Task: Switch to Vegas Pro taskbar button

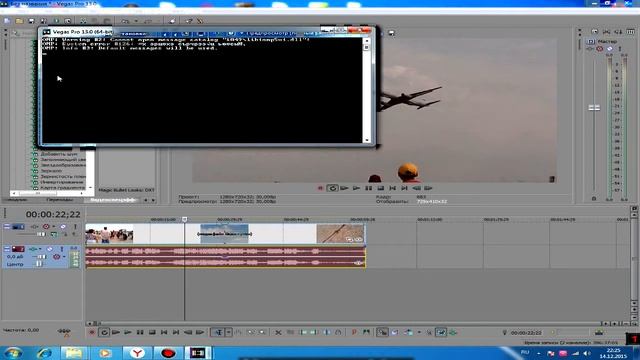Action: (x=198, y=353)
